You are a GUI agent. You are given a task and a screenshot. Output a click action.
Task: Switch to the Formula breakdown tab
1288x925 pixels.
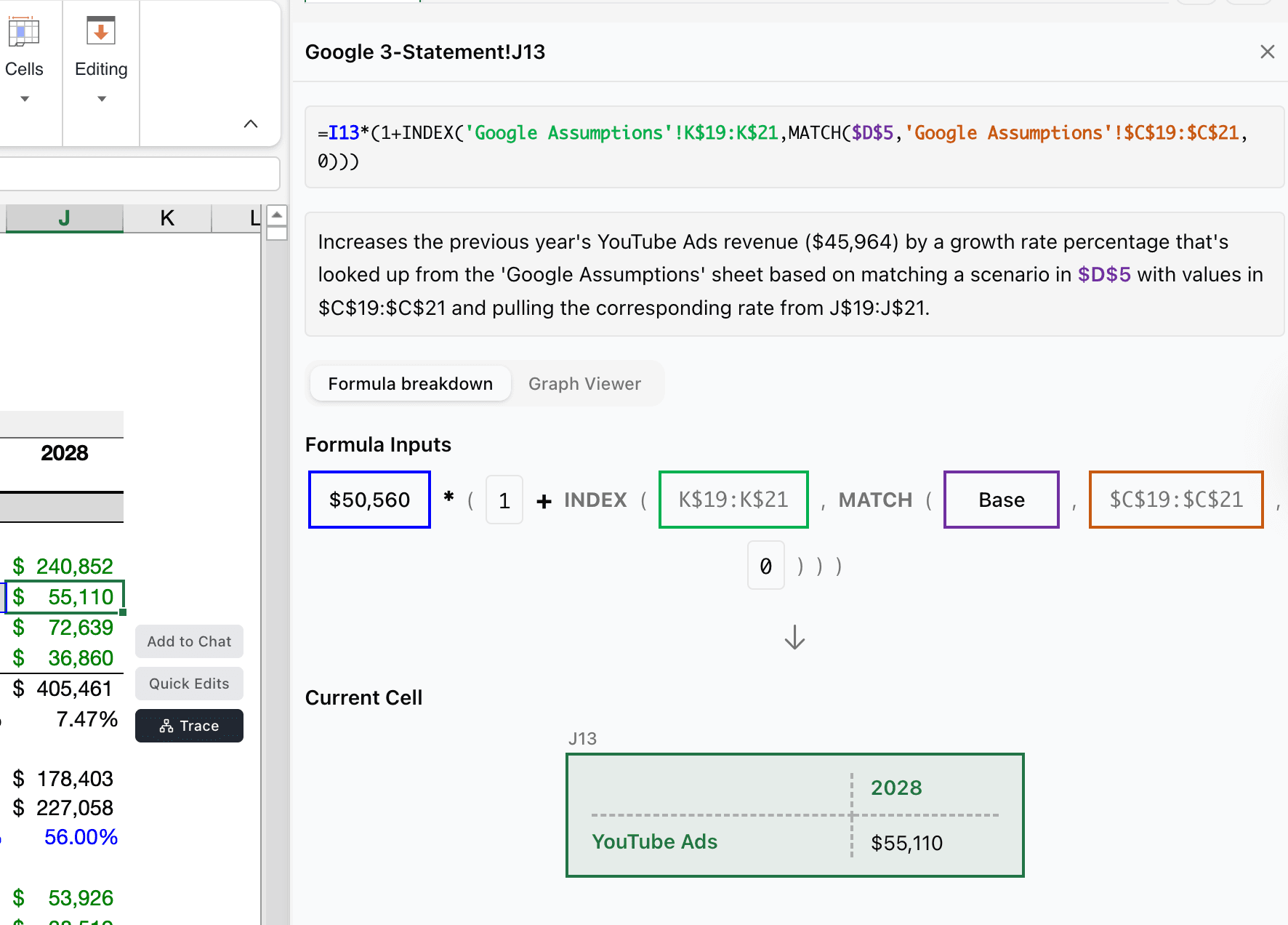coord(411,383)
